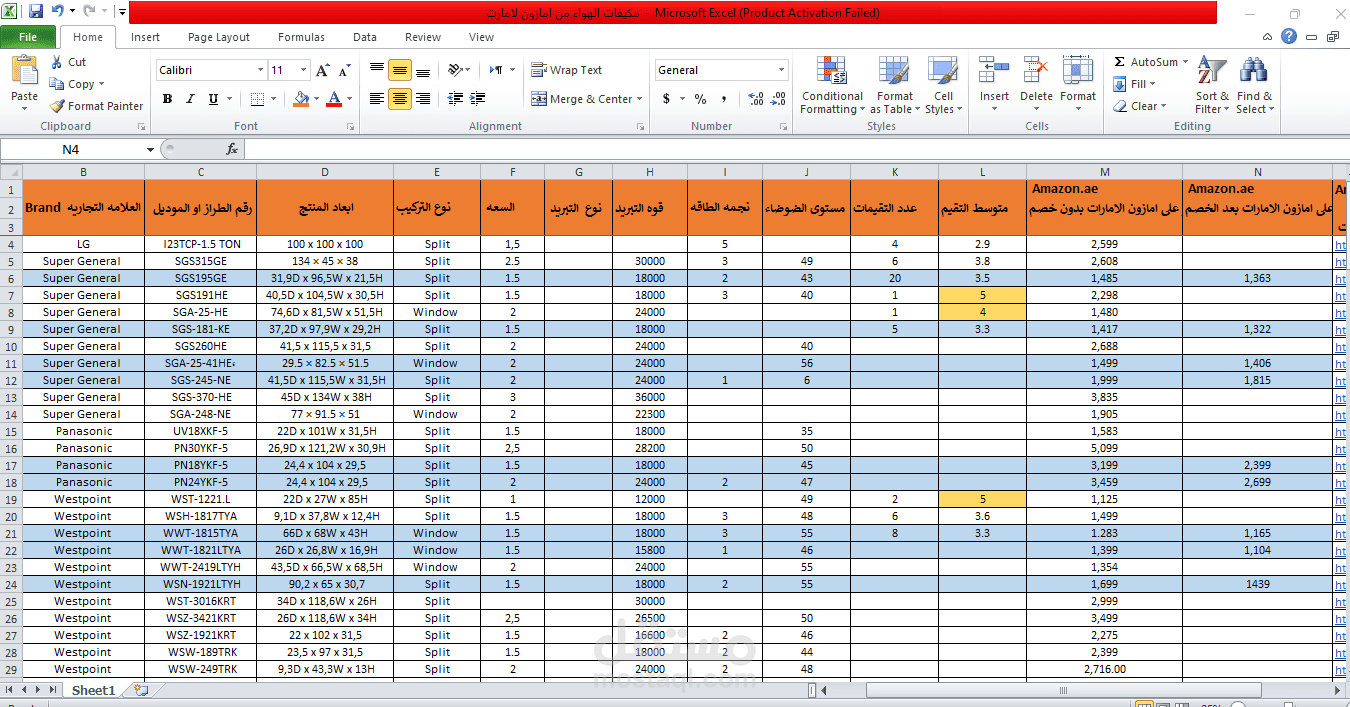Screen dimensions: 1350x707
Task: Select row 12 header
Action: (x=11, y=380)
